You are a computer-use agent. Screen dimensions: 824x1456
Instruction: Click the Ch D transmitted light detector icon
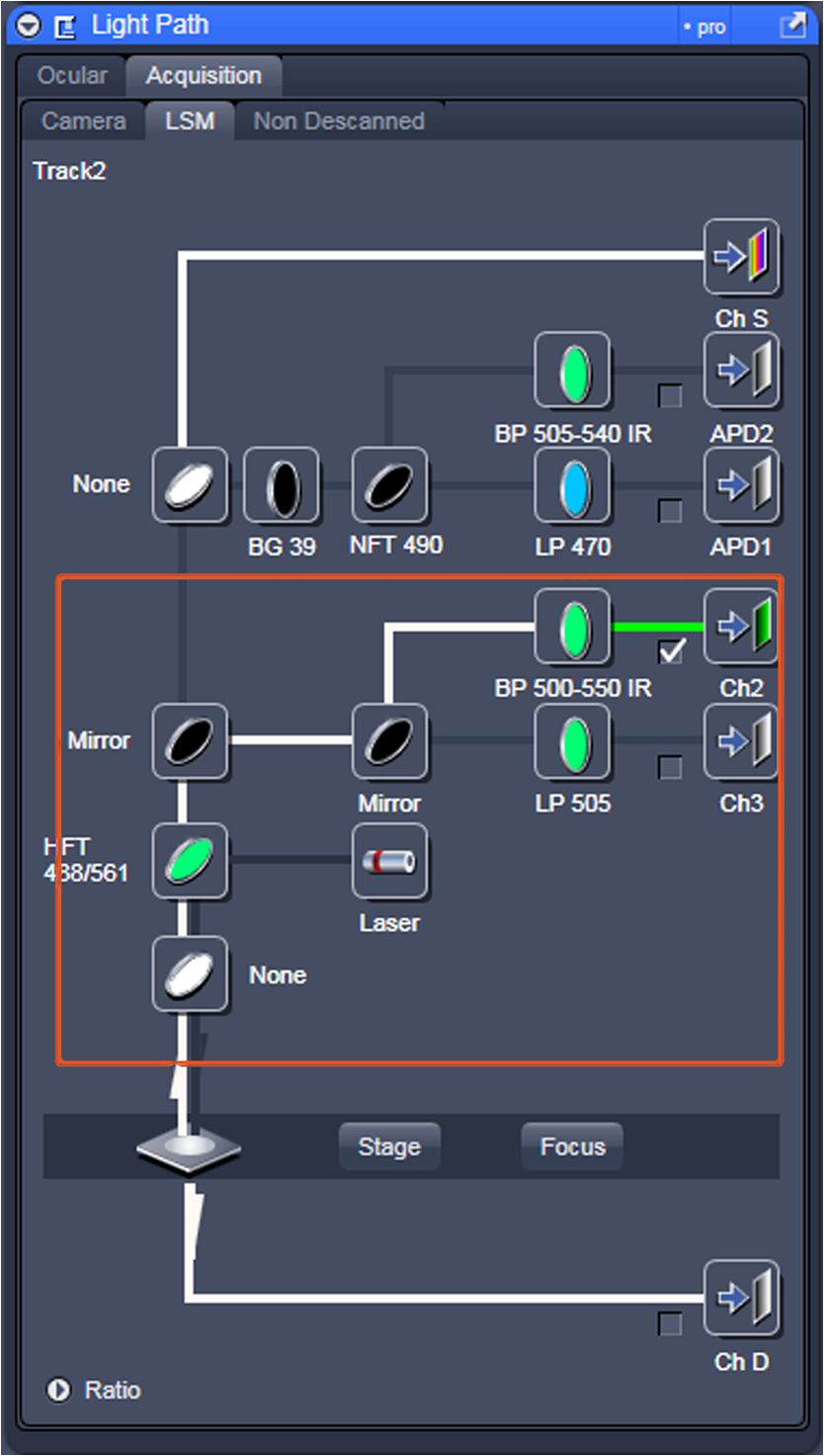[x=741, y=1299]
